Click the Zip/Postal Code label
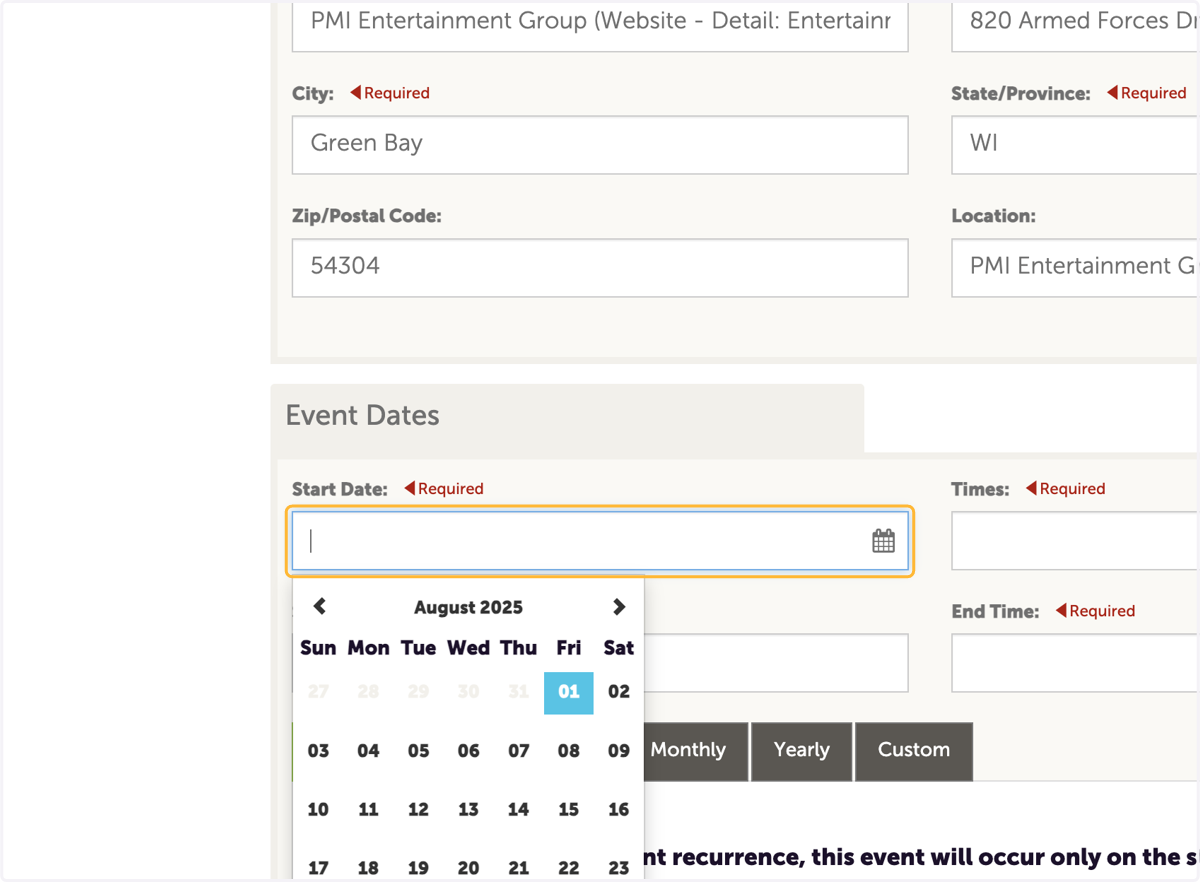Screen dimensions: 1200x882 (367, 216)
